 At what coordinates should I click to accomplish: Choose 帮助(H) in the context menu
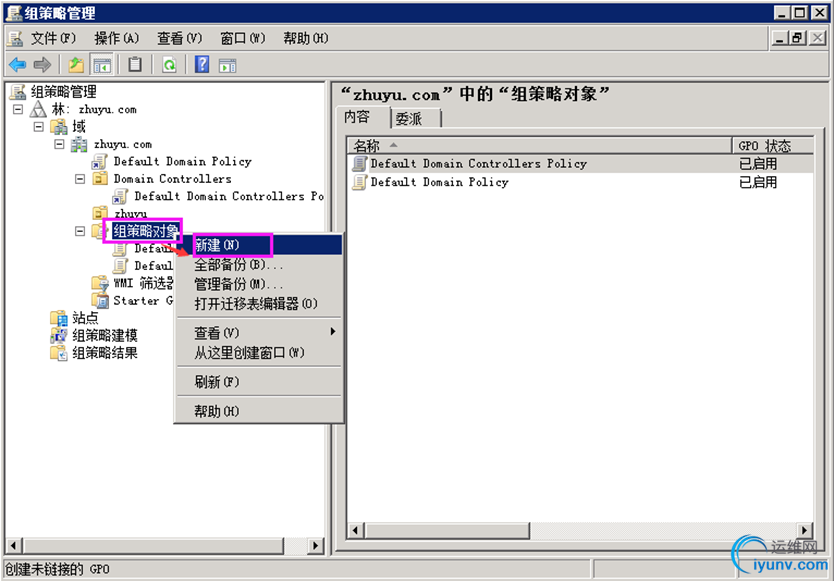pos(259,411)
